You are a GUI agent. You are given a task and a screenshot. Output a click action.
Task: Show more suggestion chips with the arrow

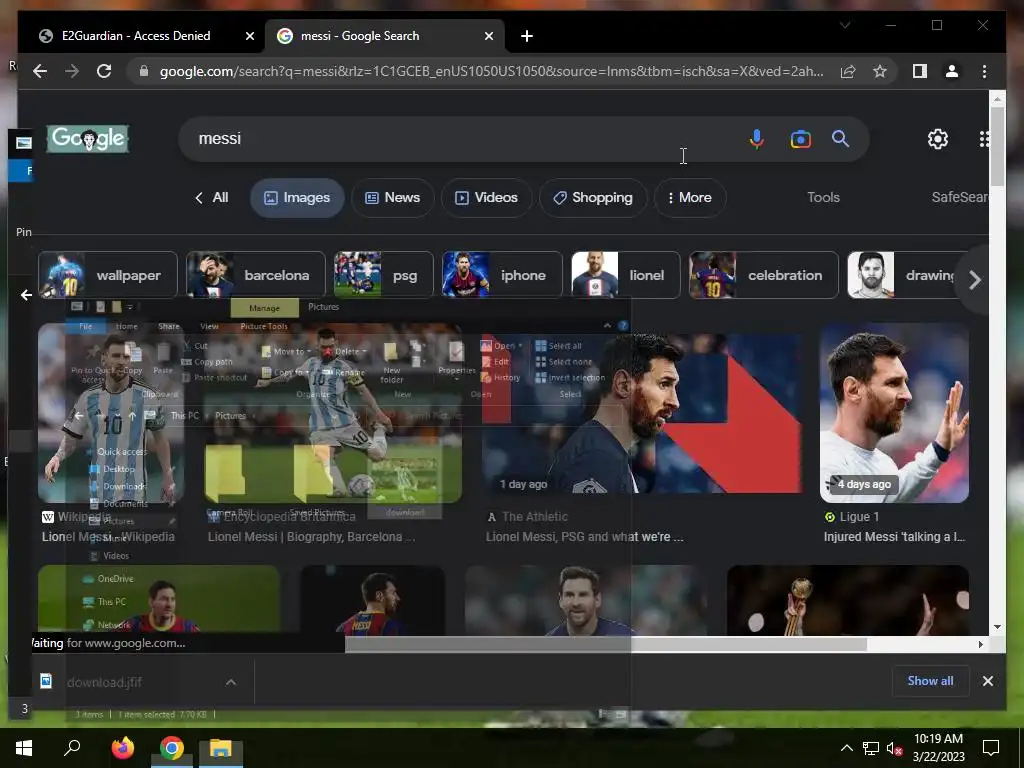[x=974, y=280]
